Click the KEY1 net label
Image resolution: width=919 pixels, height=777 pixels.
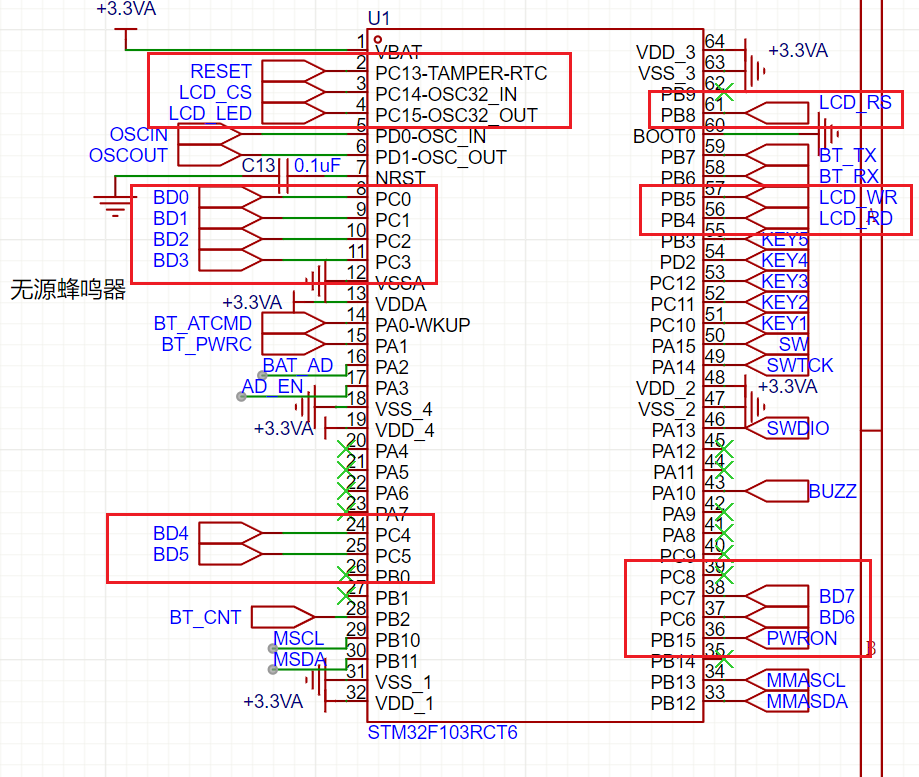click(785, 323)
